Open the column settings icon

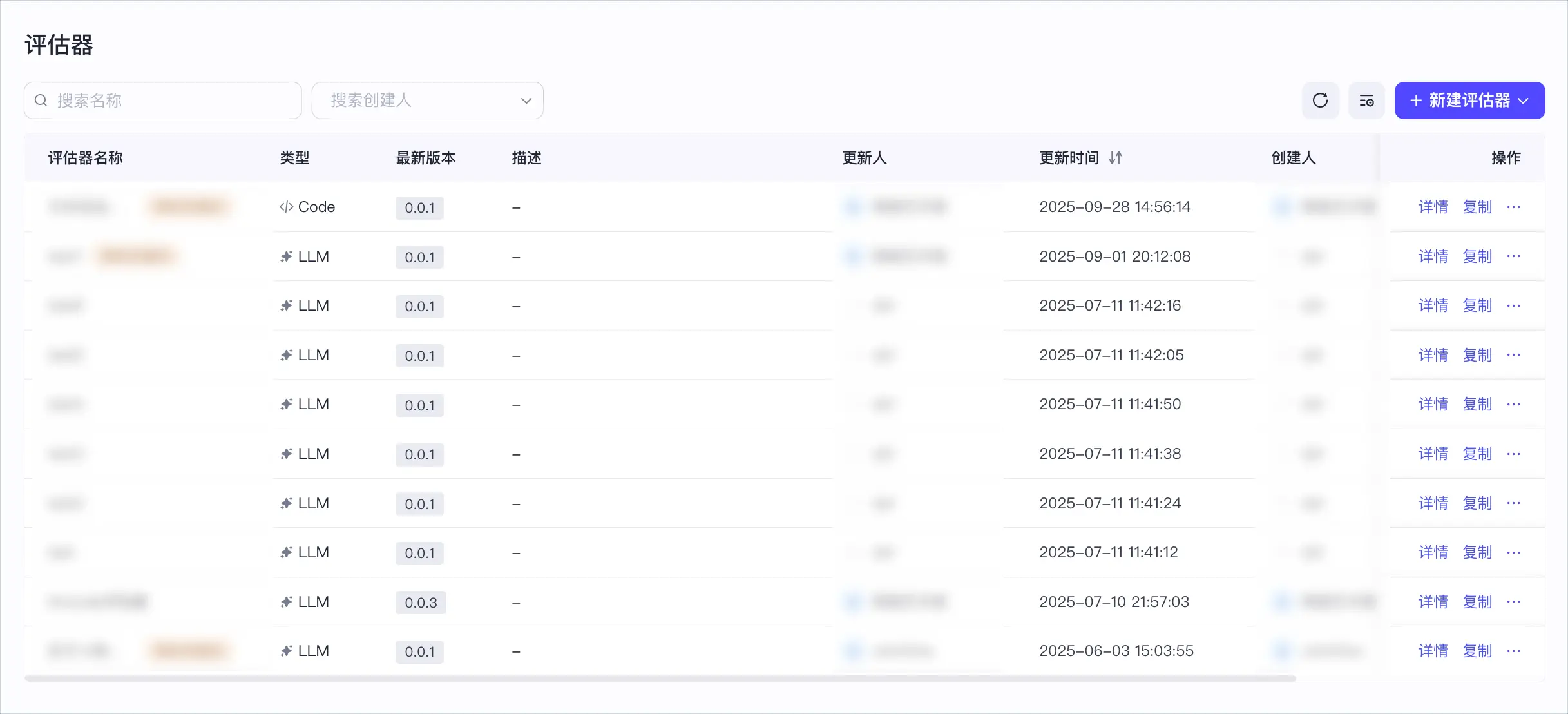coord(1366,101)
